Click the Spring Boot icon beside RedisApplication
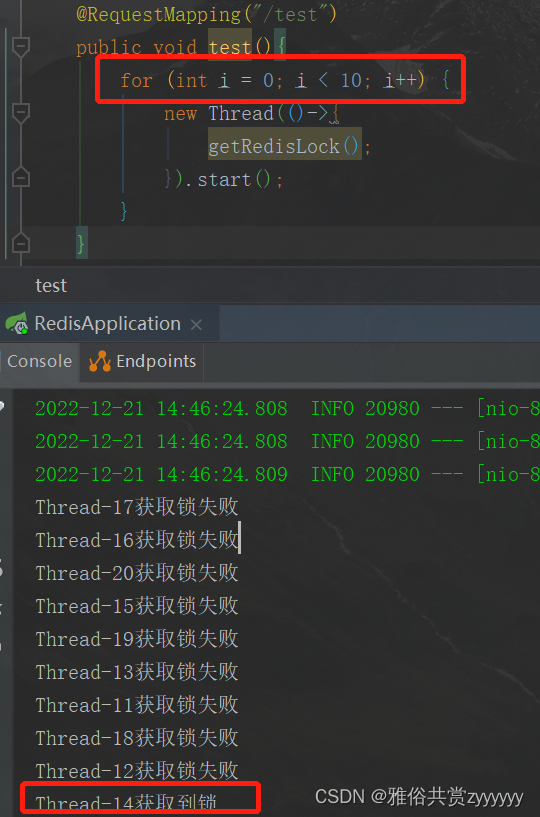540x817 pixels. pyautogui.click(x=17, y=324)
